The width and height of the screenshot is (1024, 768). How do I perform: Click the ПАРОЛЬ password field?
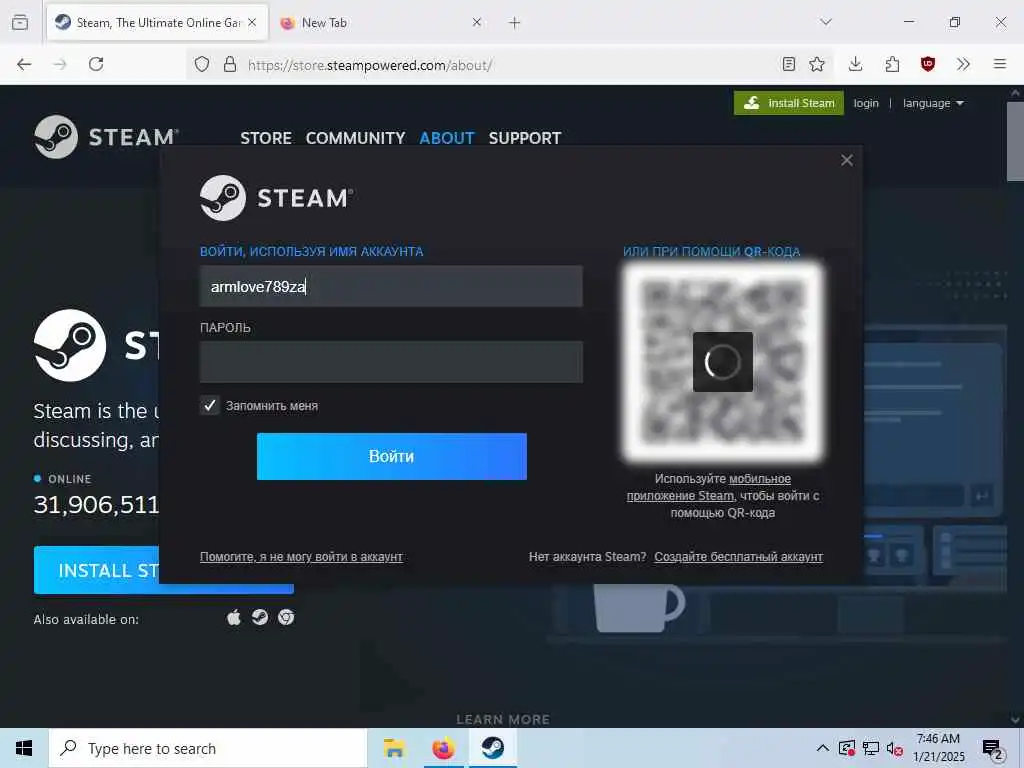coord(391,362)
